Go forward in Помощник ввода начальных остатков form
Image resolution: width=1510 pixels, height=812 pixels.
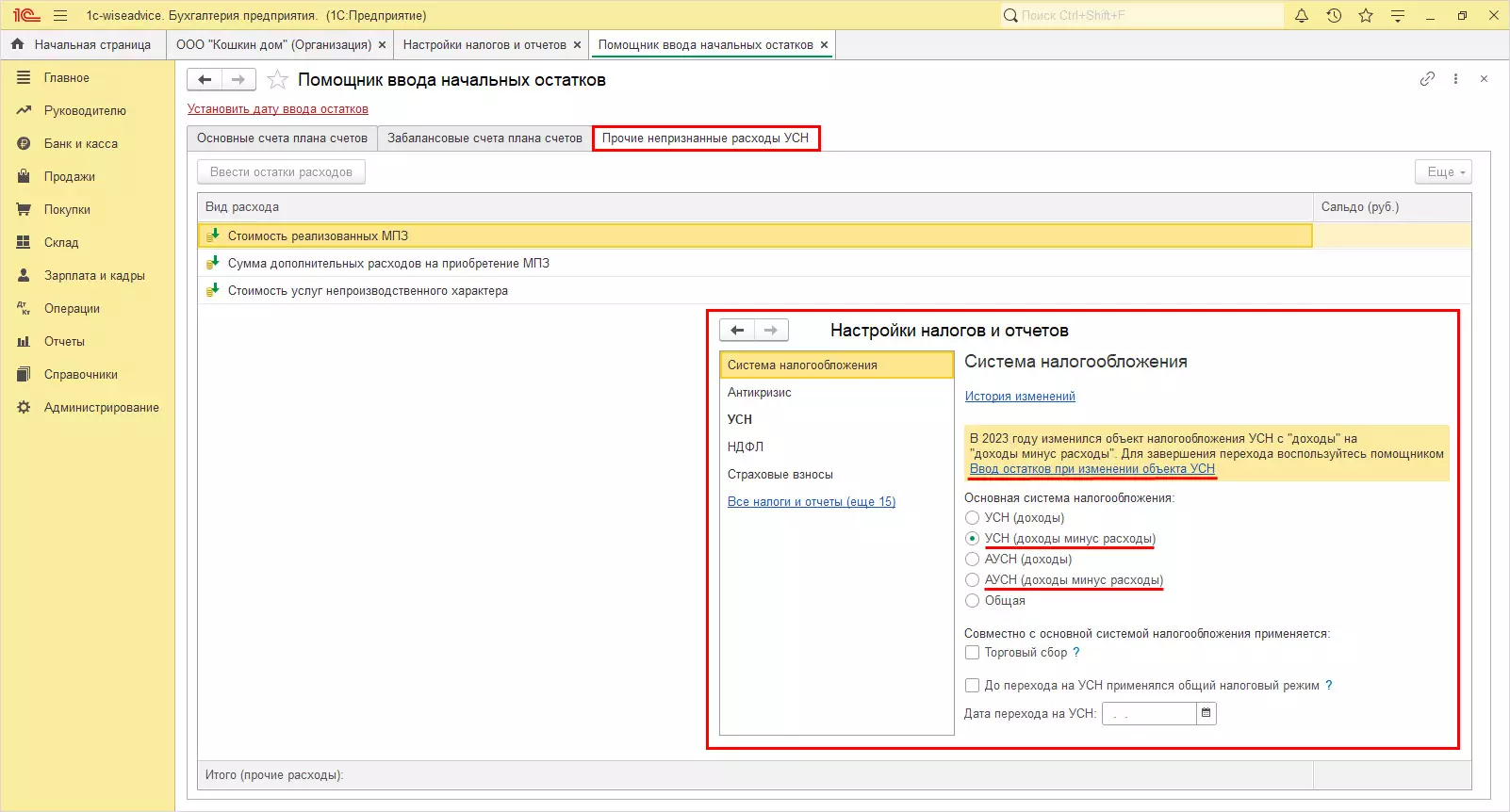[238, 80]
